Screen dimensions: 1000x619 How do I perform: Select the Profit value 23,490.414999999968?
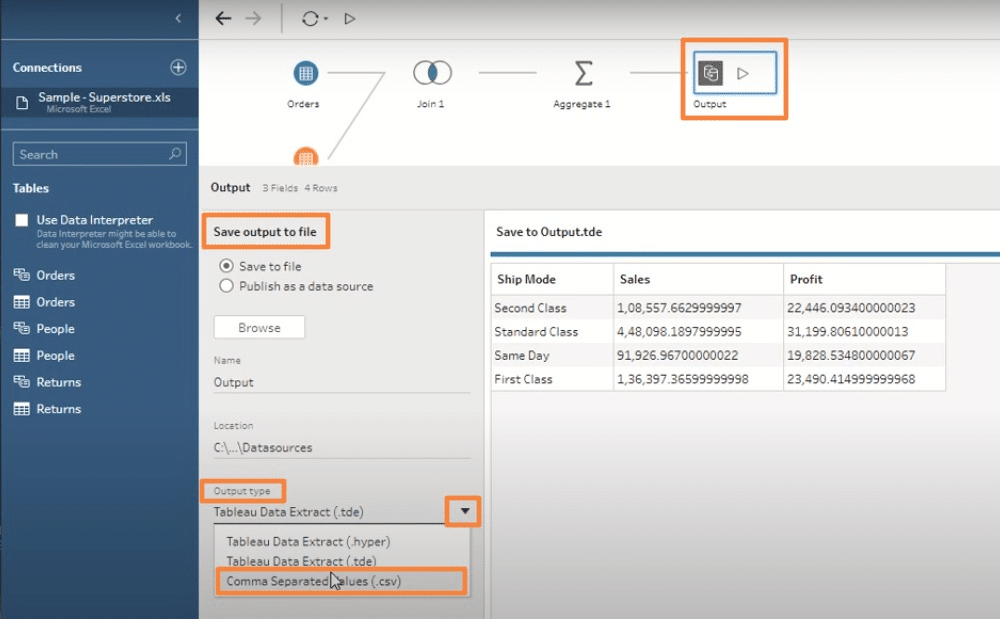864,379
